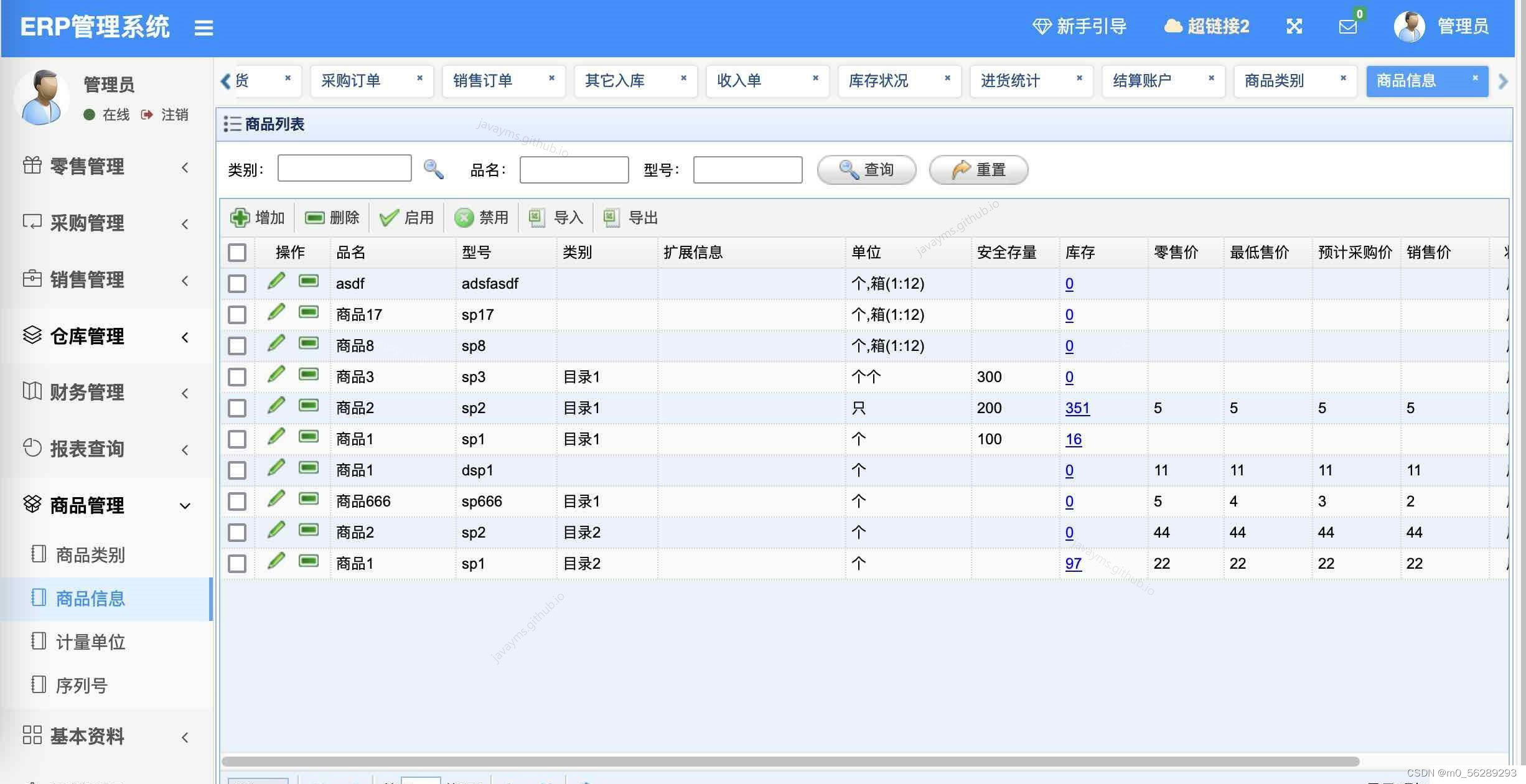The image size is (1526, 784).
Task: Check the select-all checkbox in table header
Action: [237, 253]
